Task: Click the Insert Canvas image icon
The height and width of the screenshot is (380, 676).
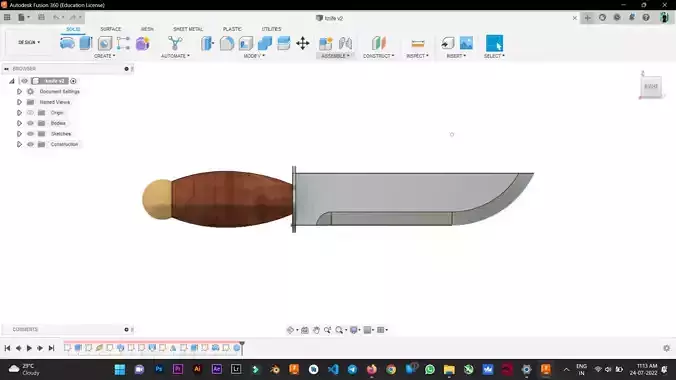Action: (466, 43)
